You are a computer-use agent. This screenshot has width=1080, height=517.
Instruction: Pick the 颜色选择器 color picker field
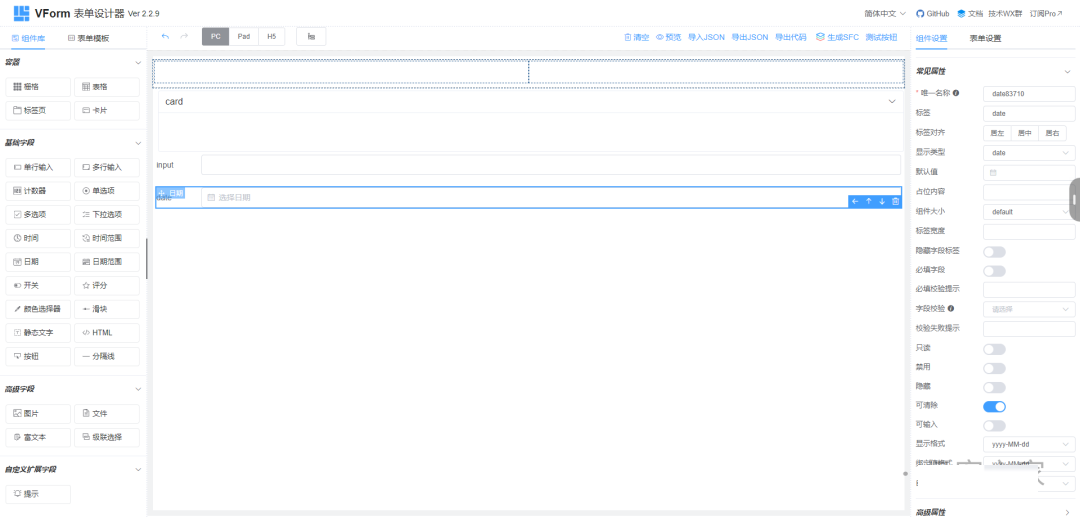pos(38,309)
